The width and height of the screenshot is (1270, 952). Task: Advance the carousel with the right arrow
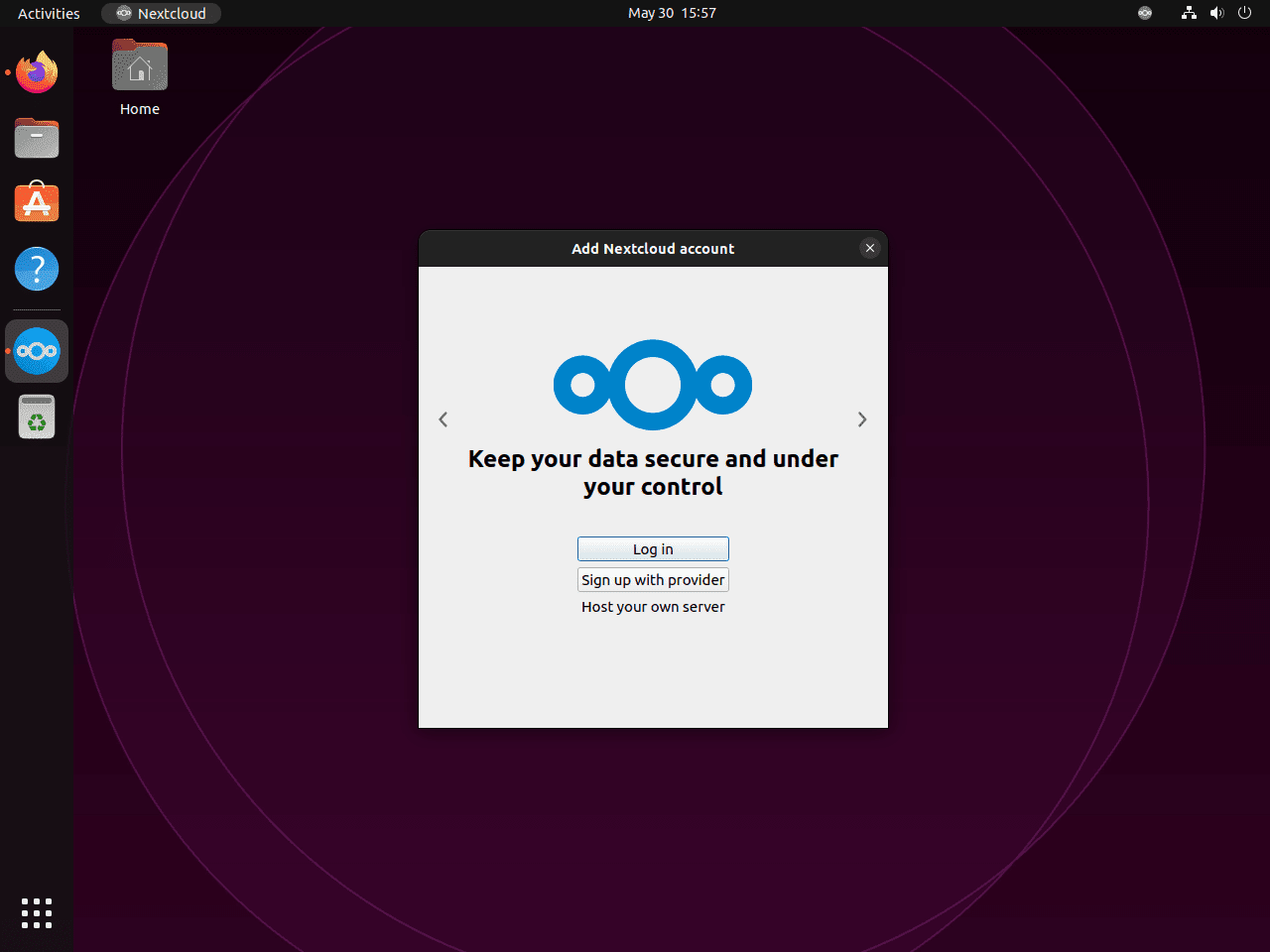pyautogui.click(x=862, y=419)
